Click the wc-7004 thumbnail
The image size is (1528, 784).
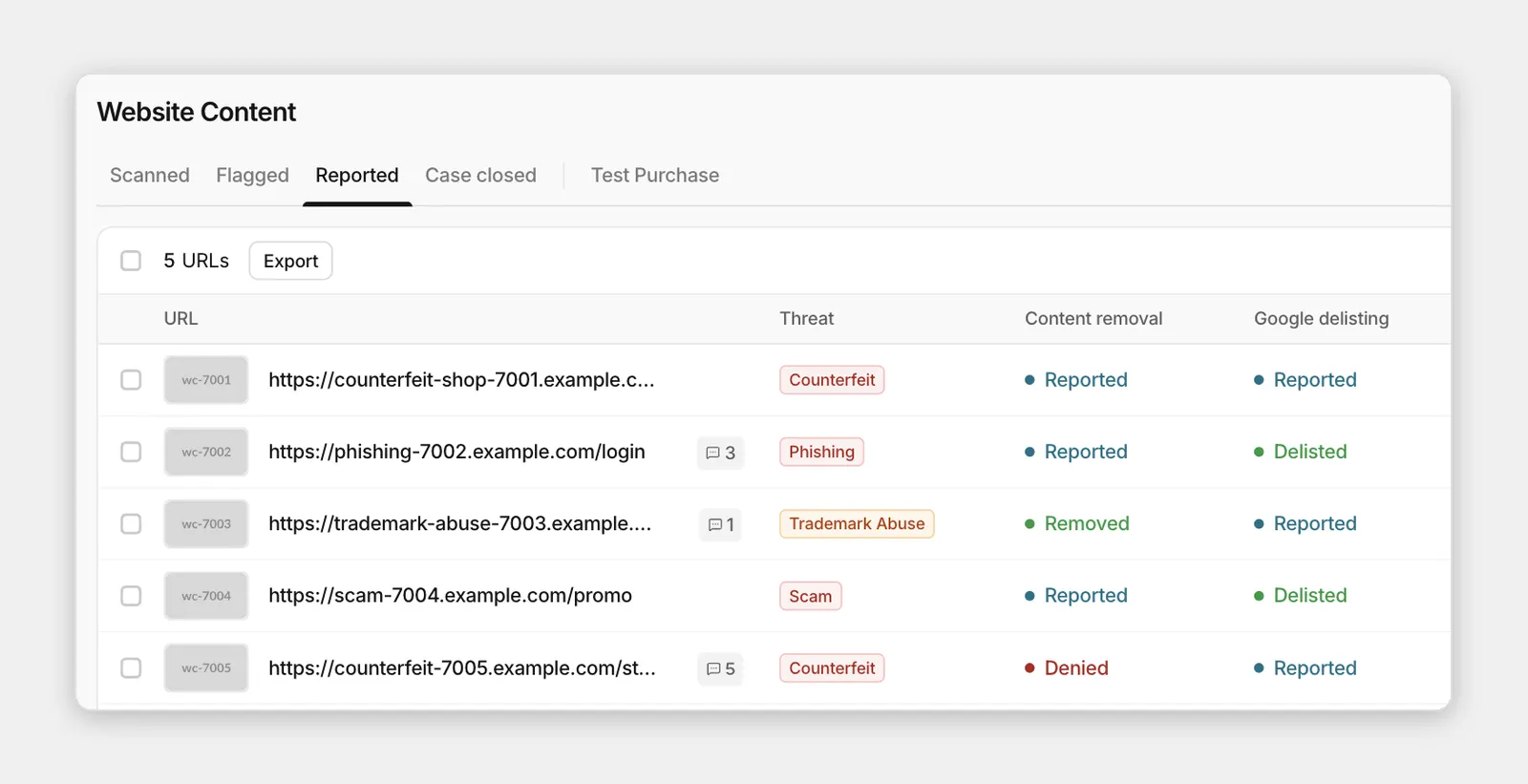tap(206, 596)
